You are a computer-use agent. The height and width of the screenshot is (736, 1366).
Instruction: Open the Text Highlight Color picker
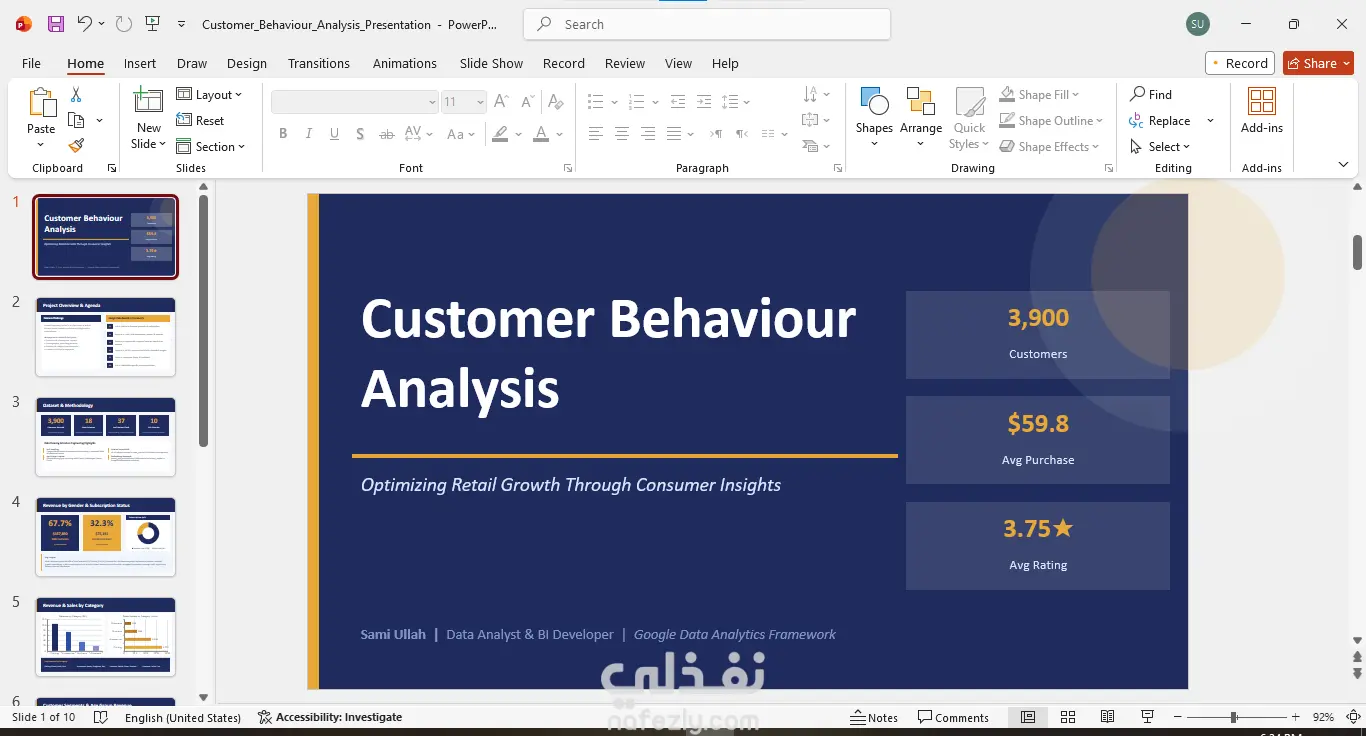click(501, 134)
